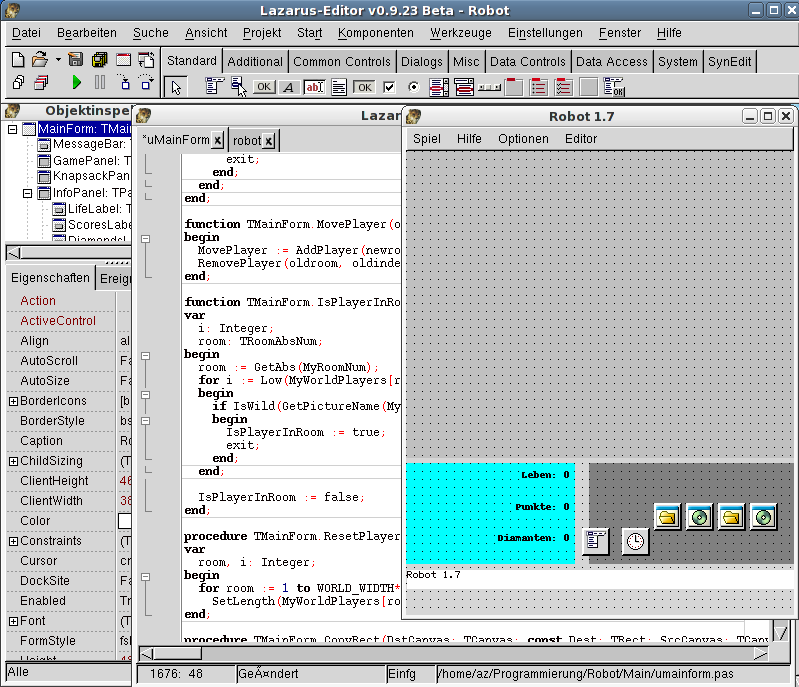Open the Projekt menu

pyautogui.click(x=262, y=33)
